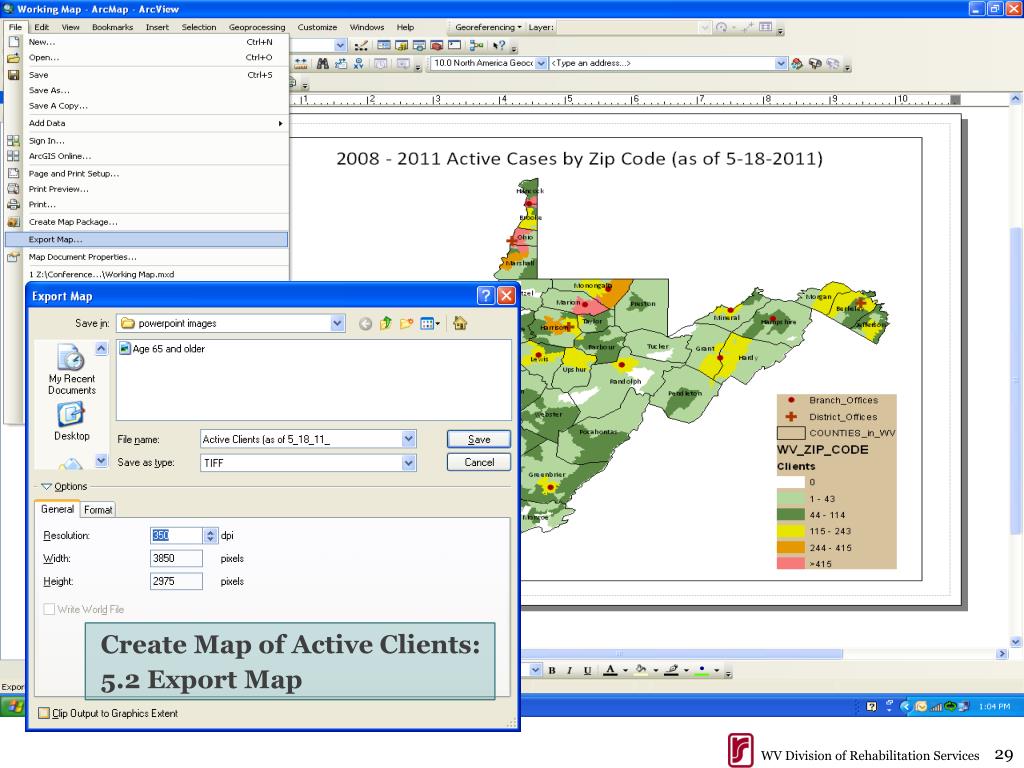Image resolution: width=1024 pixels, height=768 pixels.
Task: Click the font color A icon
Action: [x=610, y=670]
